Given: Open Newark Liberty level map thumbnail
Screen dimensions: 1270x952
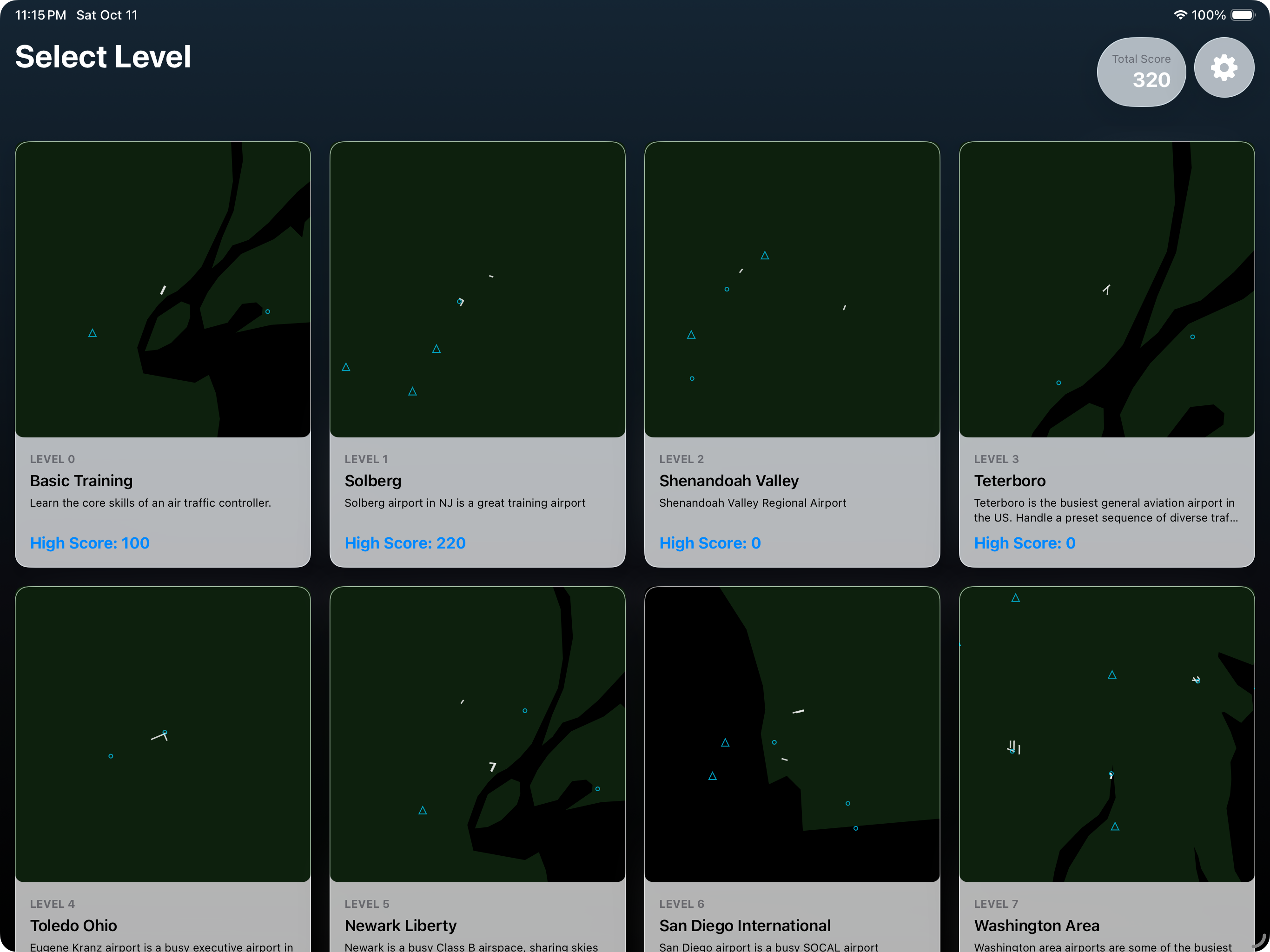Looking at the screenshot, I should [477, 734].
